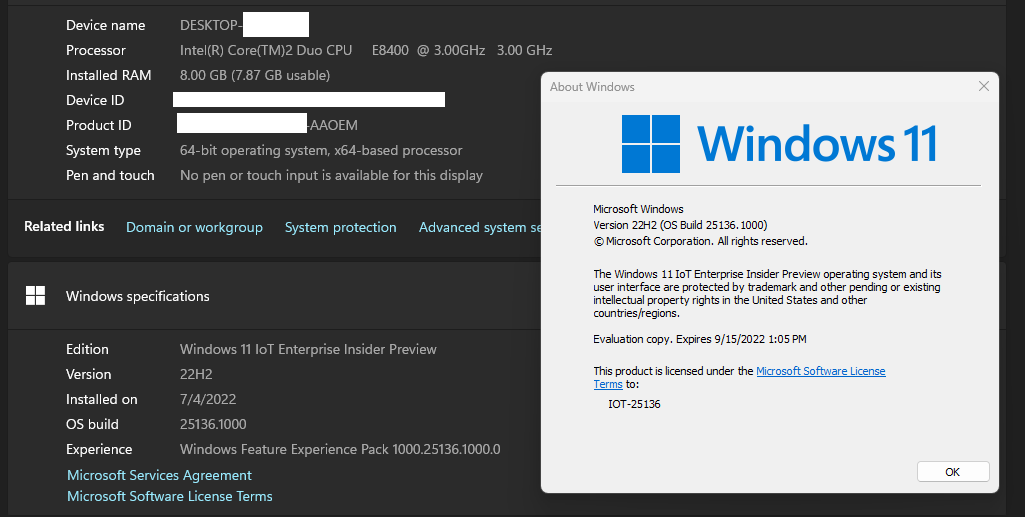Select the Experience value Feature Experience Pack
The width and height of the screenshot is (1025, 517).
tap(340, 449)
